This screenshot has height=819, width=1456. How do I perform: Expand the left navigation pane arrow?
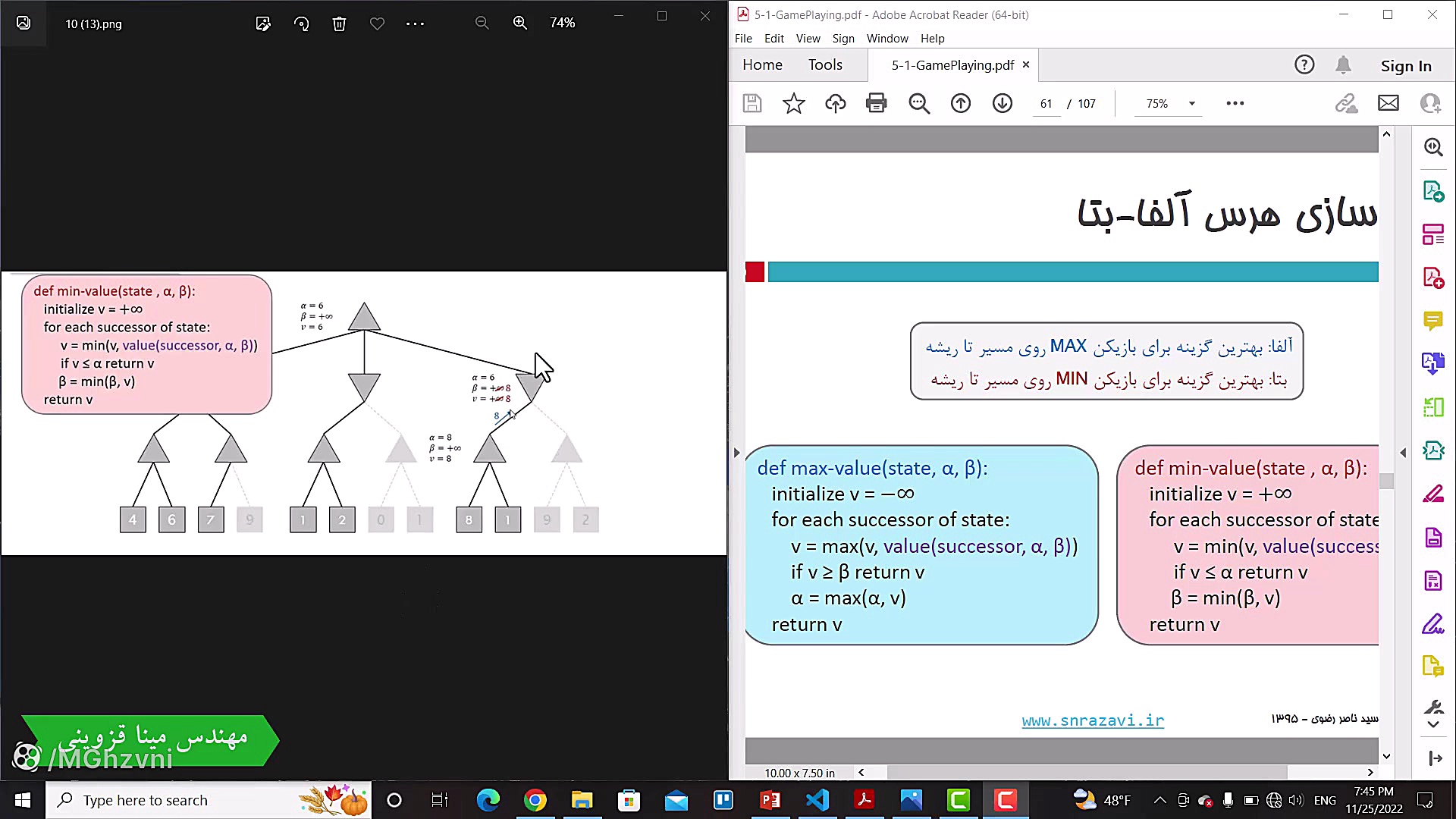(x=736, y=453)
